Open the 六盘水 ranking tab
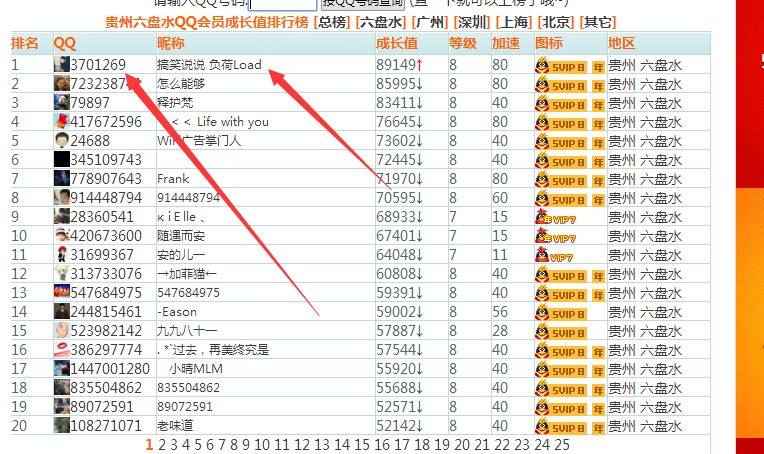Image resolution: width=764 pixels, height=454 pixels. (x=381, y=22)
